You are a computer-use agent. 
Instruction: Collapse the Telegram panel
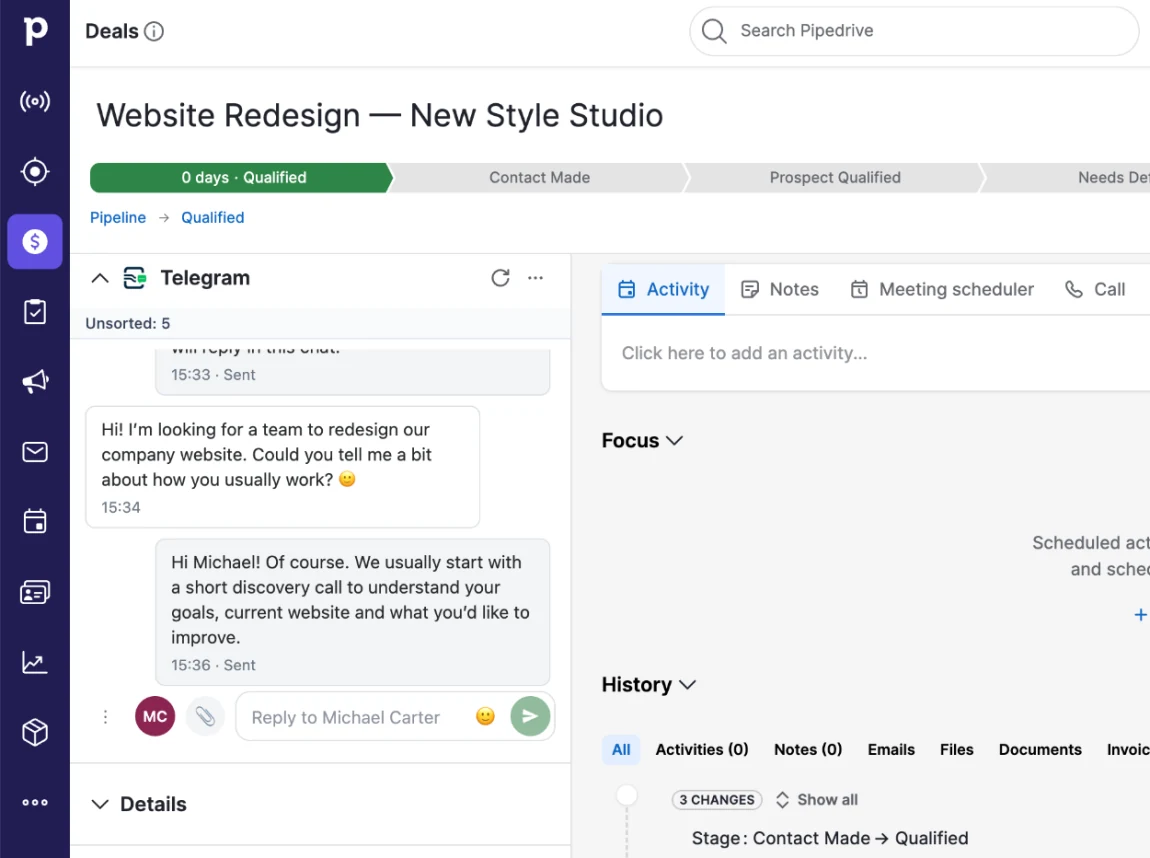(x=100, y=278)
